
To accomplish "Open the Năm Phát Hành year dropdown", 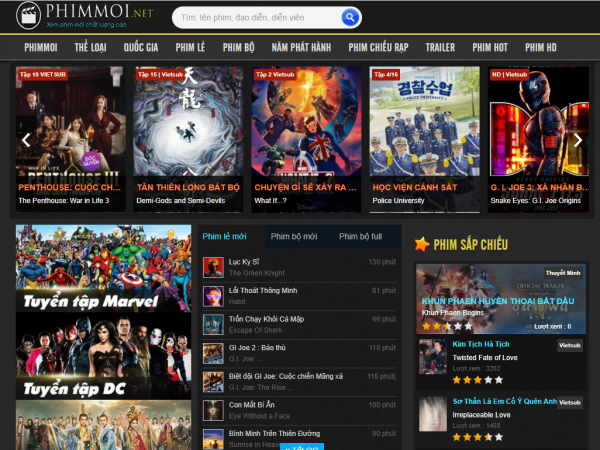I will click(x=301, y=47).
